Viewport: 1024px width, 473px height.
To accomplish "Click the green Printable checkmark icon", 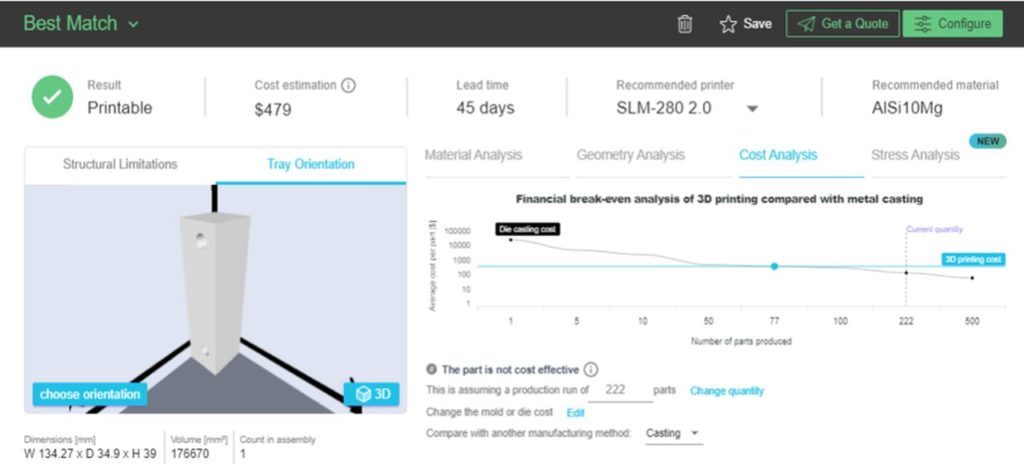I will point(52,97).
